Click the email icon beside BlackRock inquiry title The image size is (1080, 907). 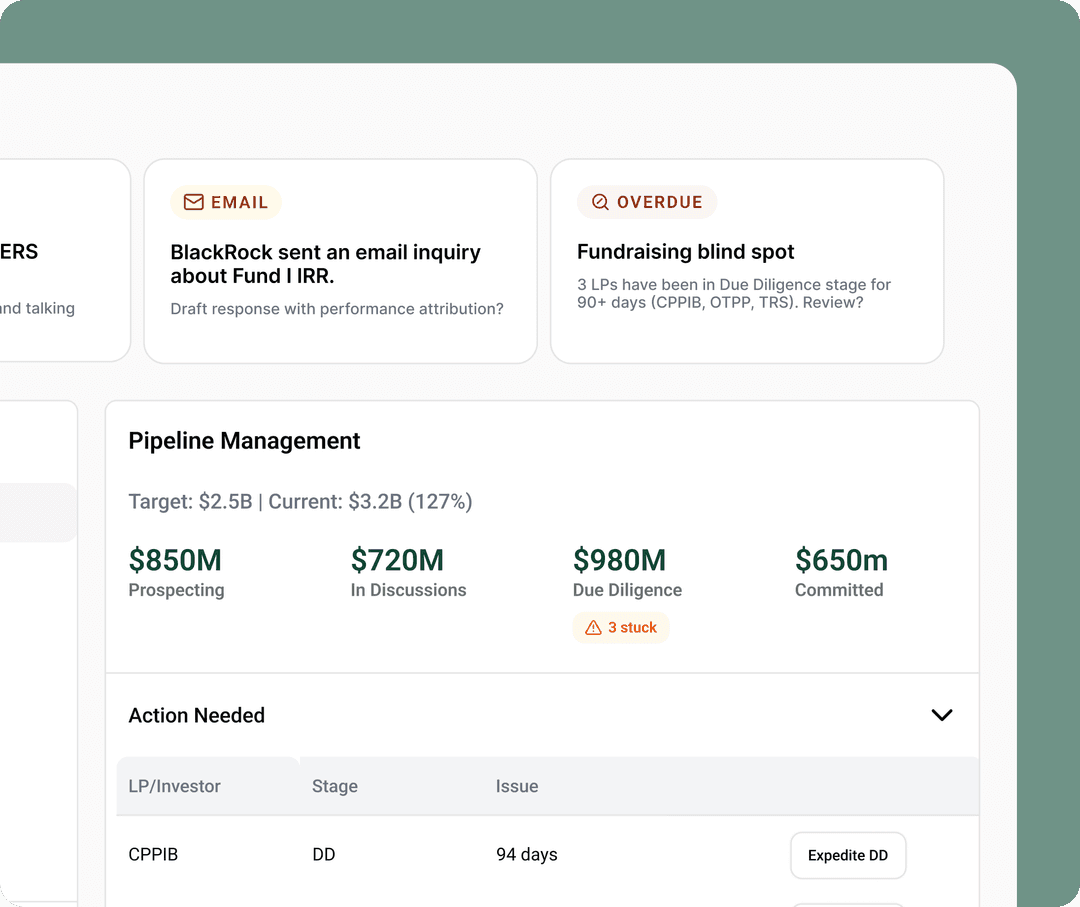pyautogui.click(x=192, y=202)
